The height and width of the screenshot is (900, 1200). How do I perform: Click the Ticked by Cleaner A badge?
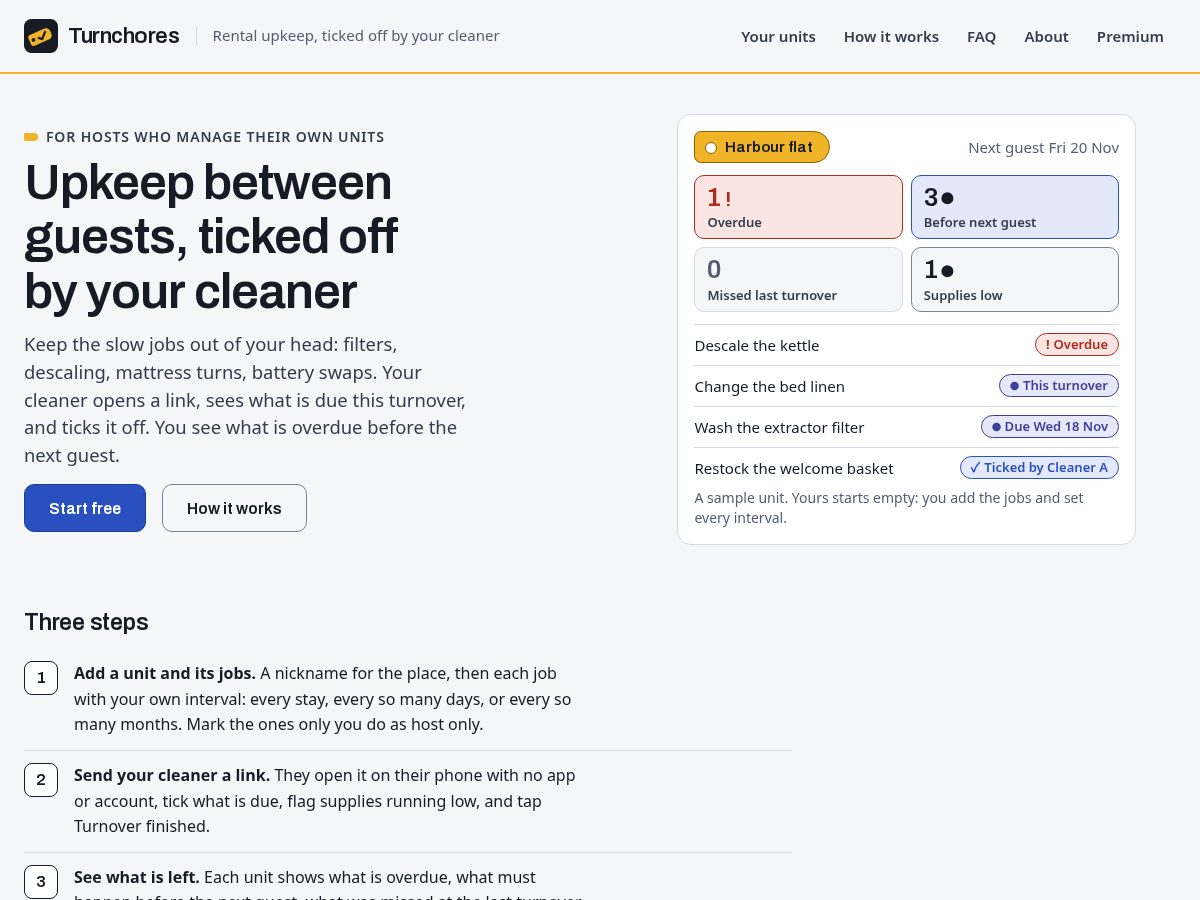(1039, 468)
